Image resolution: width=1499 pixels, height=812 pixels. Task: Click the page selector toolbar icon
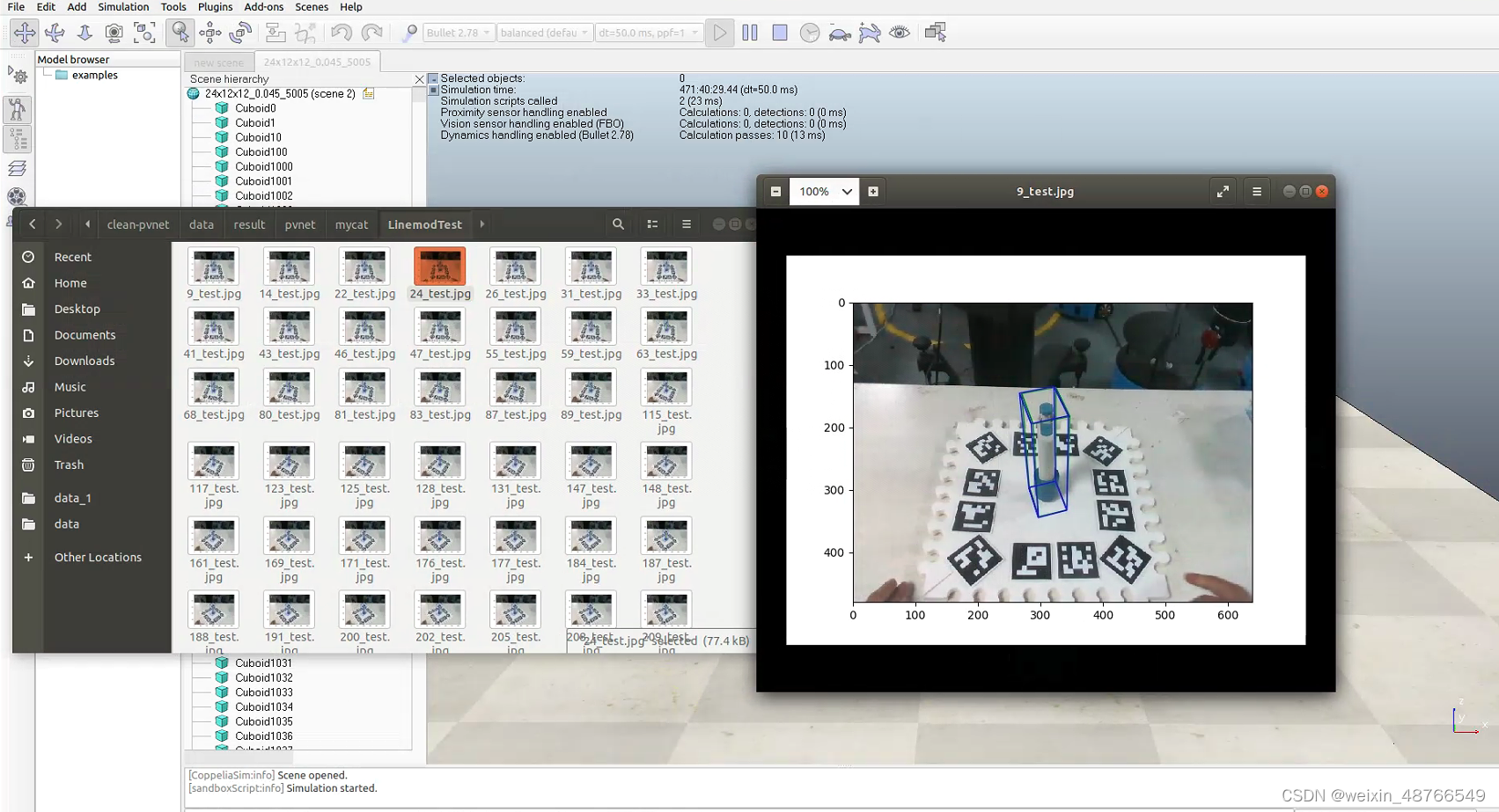(936, 33)
